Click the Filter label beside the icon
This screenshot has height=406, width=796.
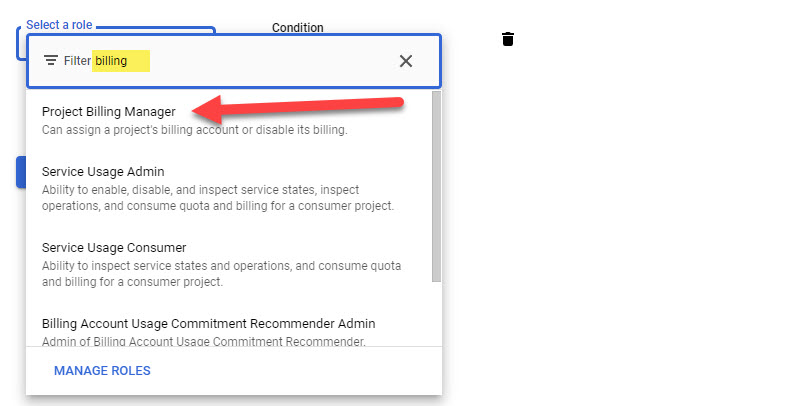(x=77, y=61)
